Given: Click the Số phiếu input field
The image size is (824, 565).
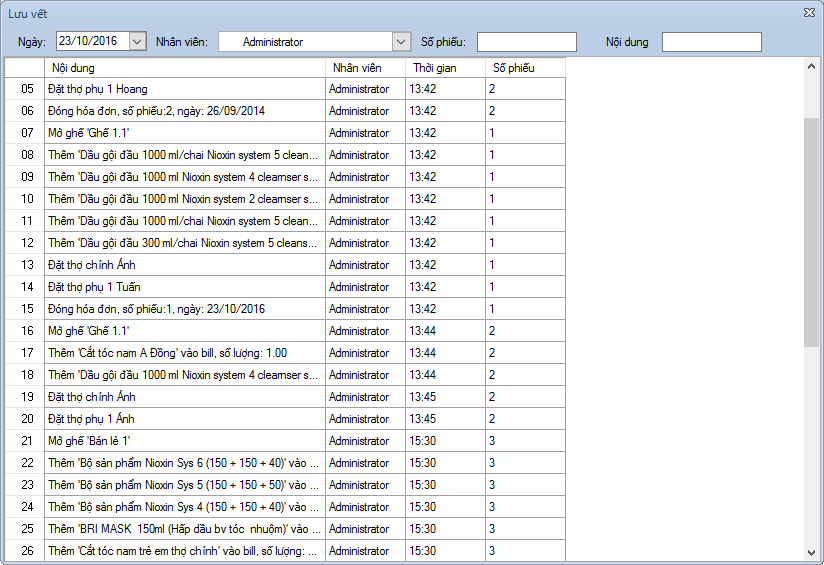Looking at the screenshot, I should [527, 42].
